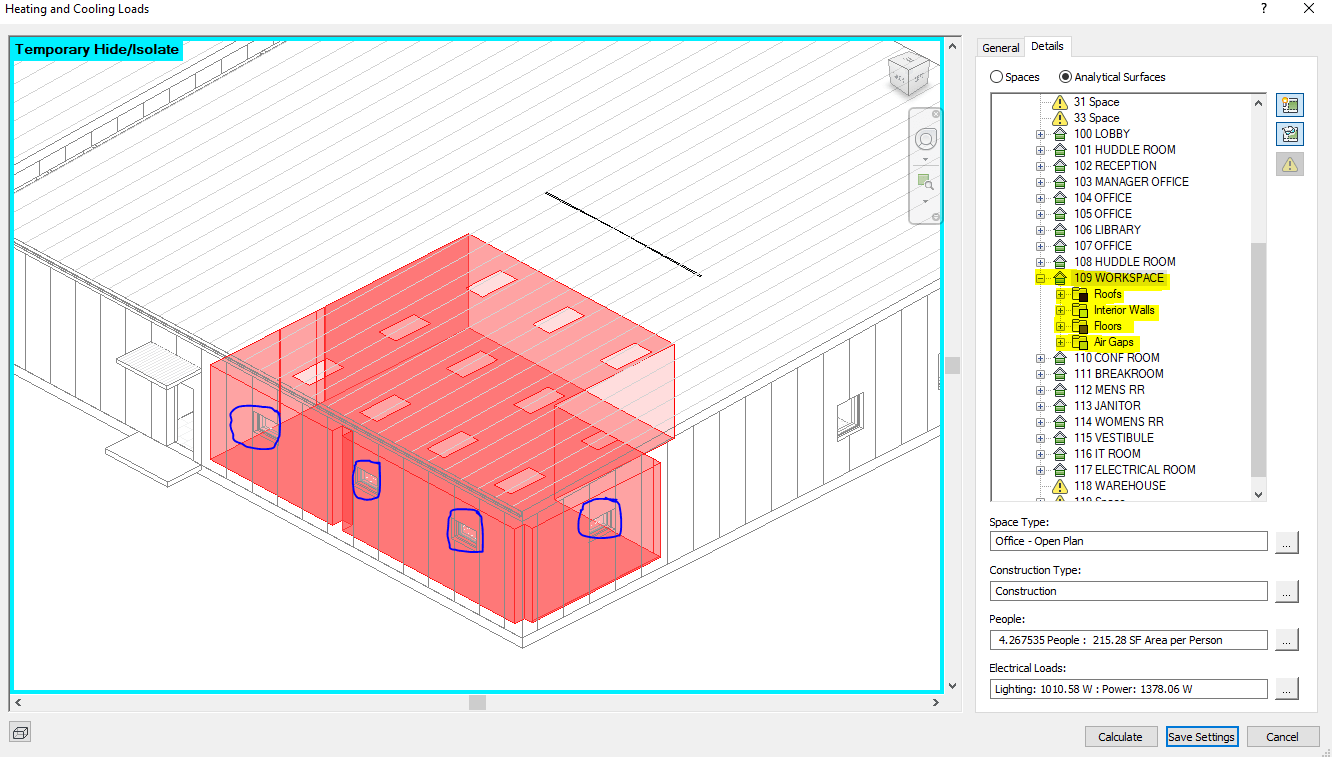Image resolution: width=1332 pixels, height=757 pixels.
Task: Click the space icon for 106 LIBRARY
Action: 1060,230
